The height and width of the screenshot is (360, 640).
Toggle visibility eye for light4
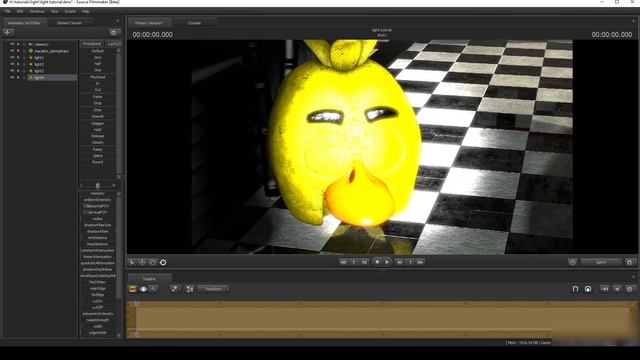click(12, 77)
